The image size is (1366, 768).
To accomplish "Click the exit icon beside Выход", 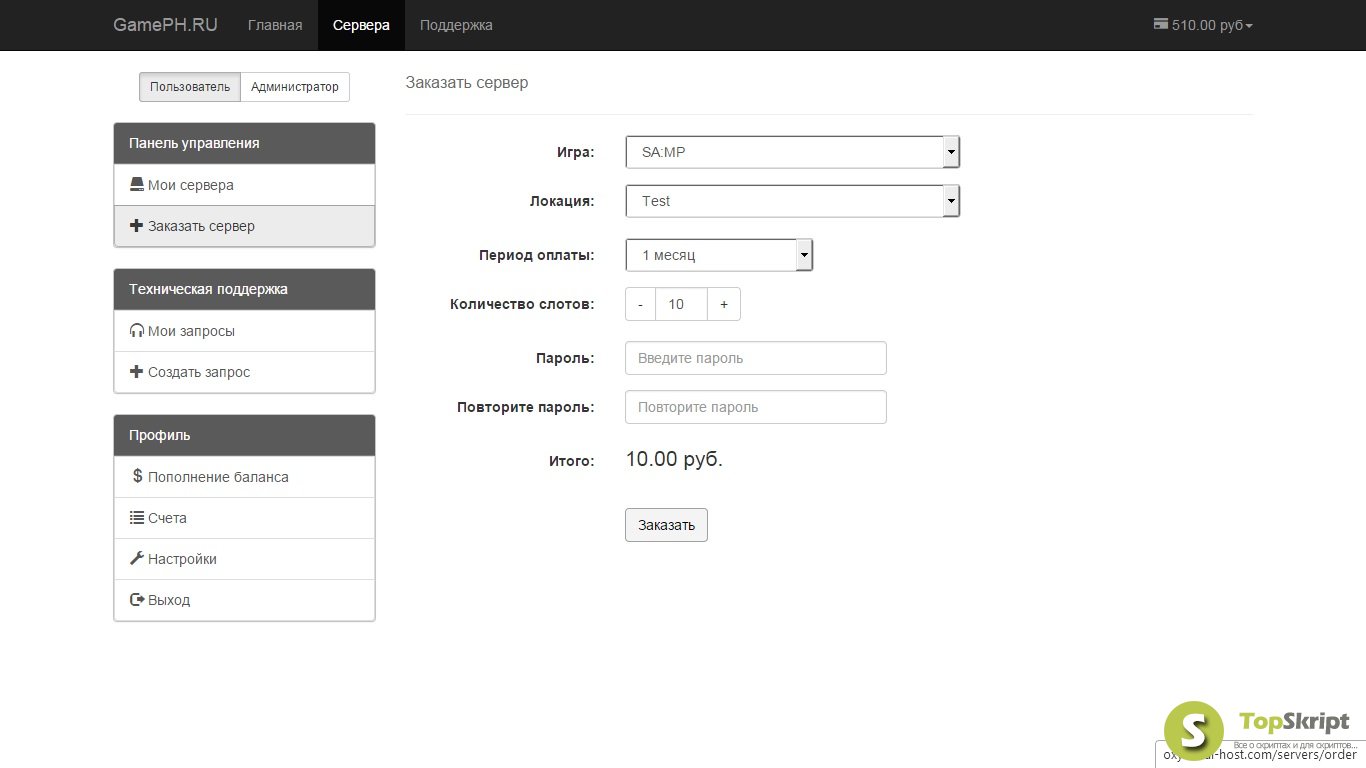I will coord(137,600).
